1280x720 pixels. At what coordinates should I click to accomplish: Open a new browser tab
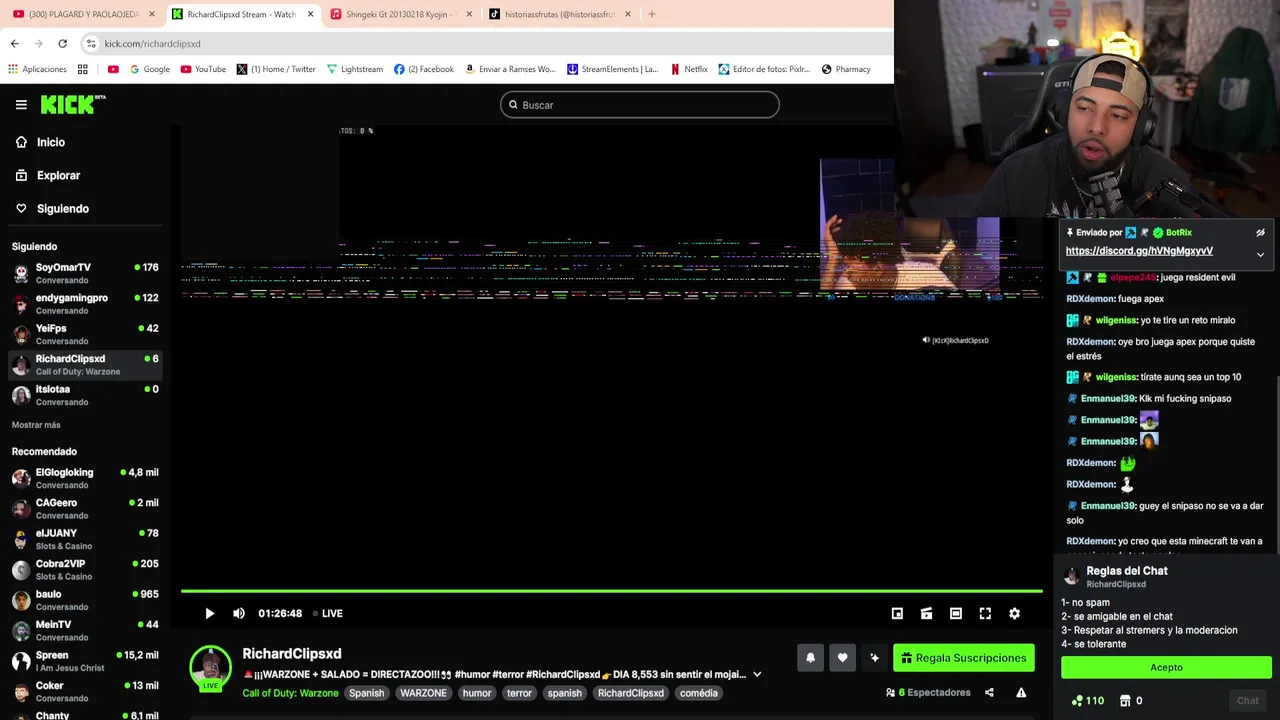click(x=652, y=14)
